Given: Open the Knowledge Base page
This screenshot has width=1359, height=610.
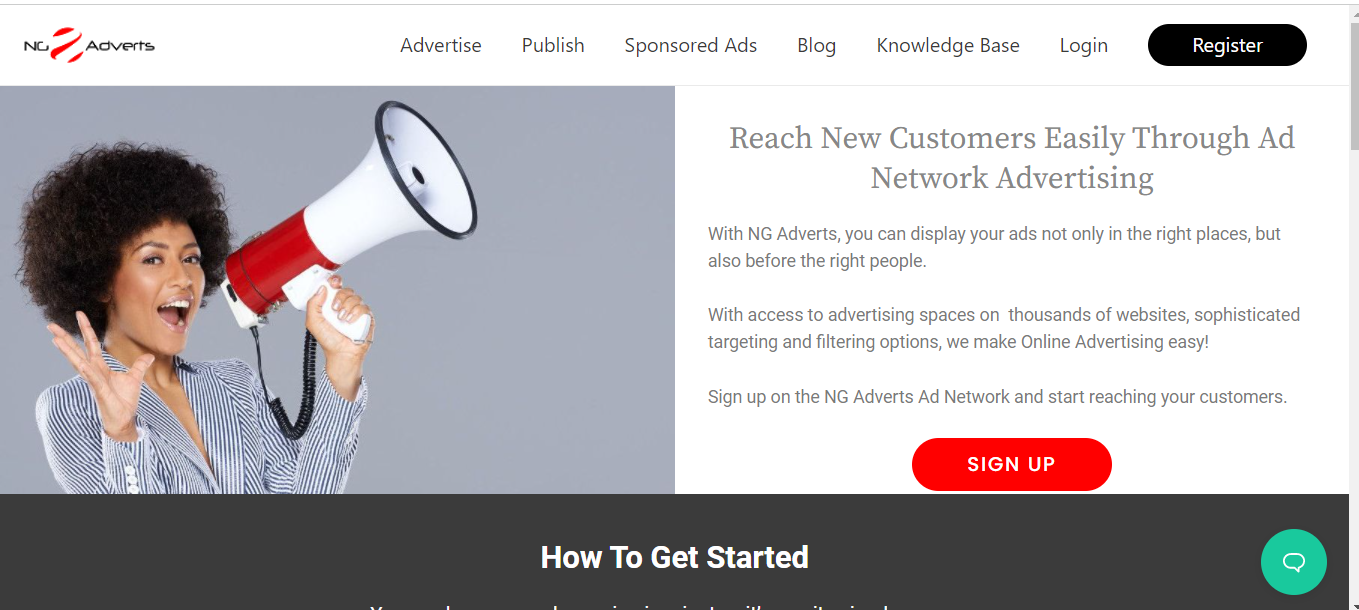Looking at the screenshot, I should coord(948,45).
